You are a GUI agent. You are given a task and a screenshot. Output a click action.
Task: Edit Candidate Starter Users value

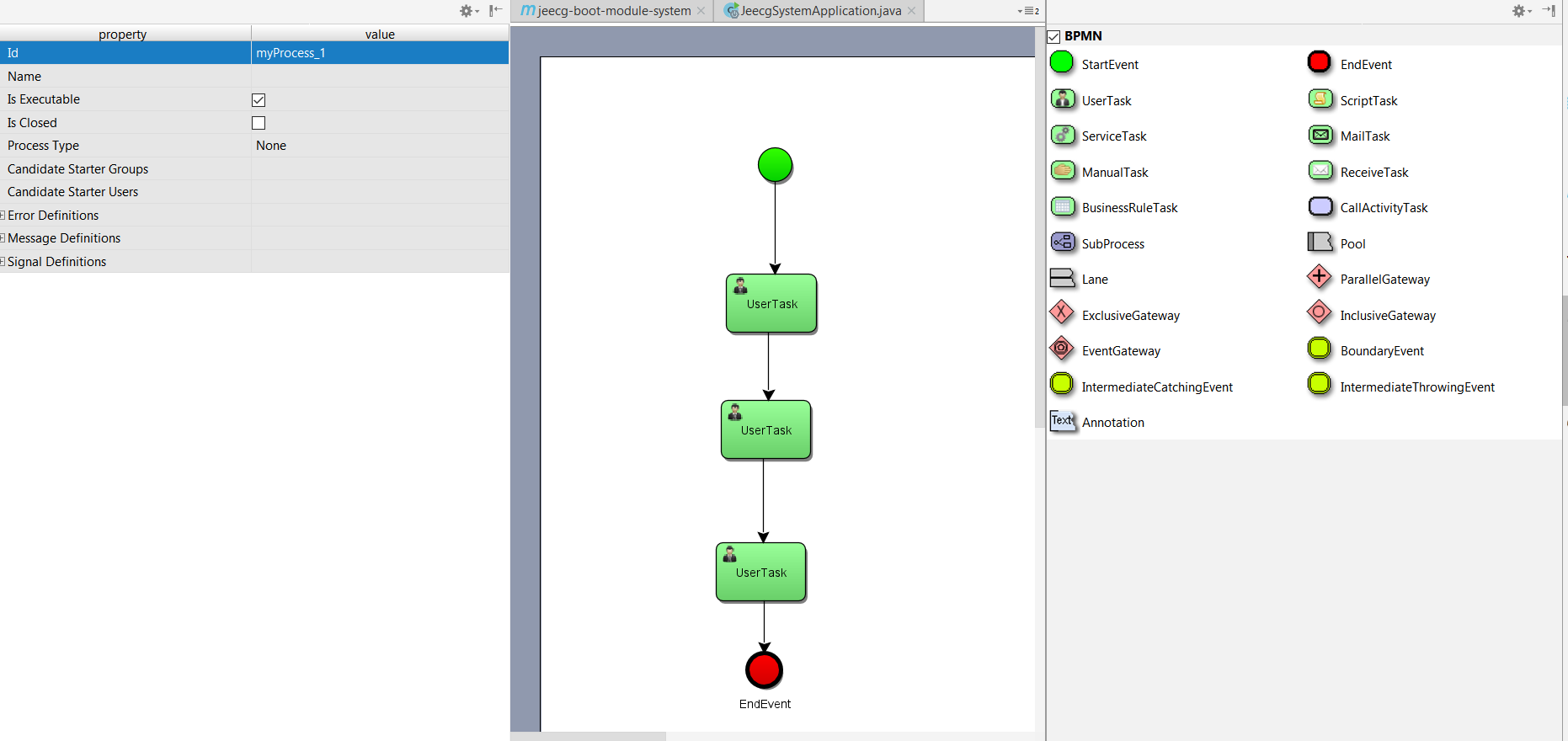click(x=380, y=192)
